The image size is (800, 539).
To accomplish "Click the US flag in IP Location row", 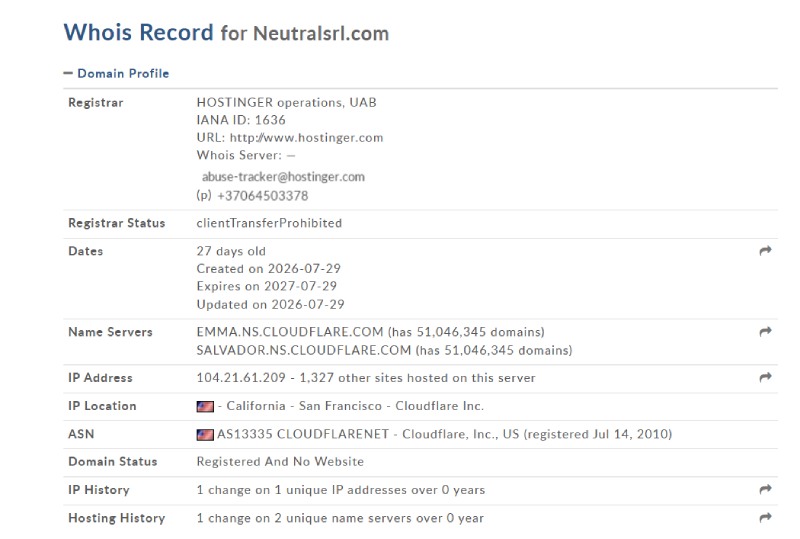I will click(x=205, y=406).
